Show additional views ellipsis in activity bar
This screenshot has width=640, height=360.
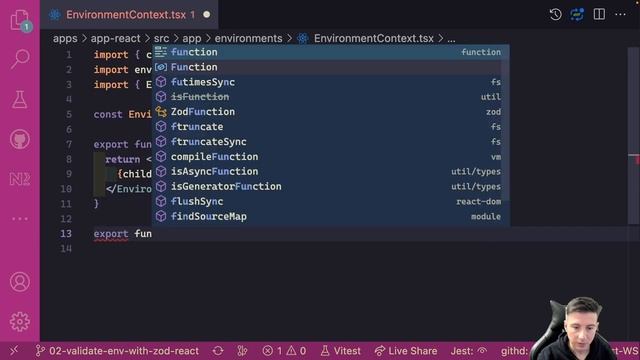20,219
